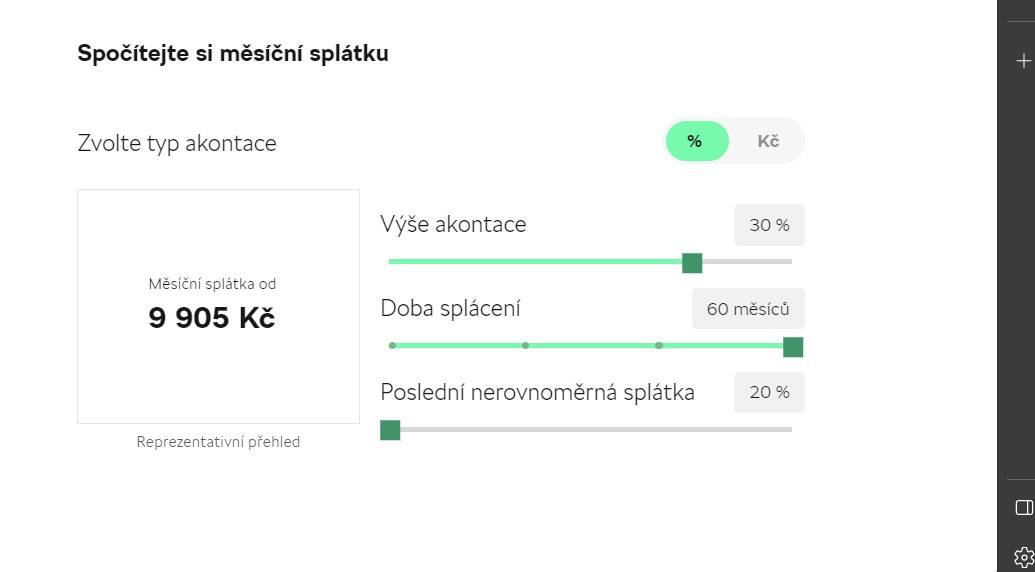
Task: Click the Výše akontace slider handle
Action: pyautogui.click(x=692, y=263)
